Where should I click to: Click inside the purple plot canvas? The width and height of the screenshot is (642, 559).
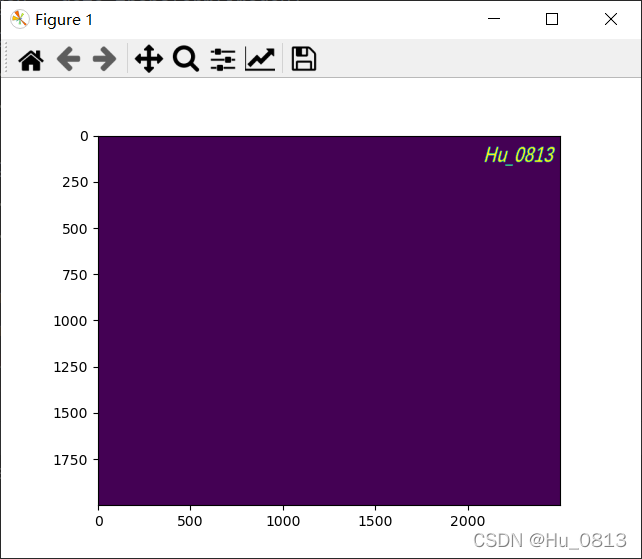tap(329, 321)
